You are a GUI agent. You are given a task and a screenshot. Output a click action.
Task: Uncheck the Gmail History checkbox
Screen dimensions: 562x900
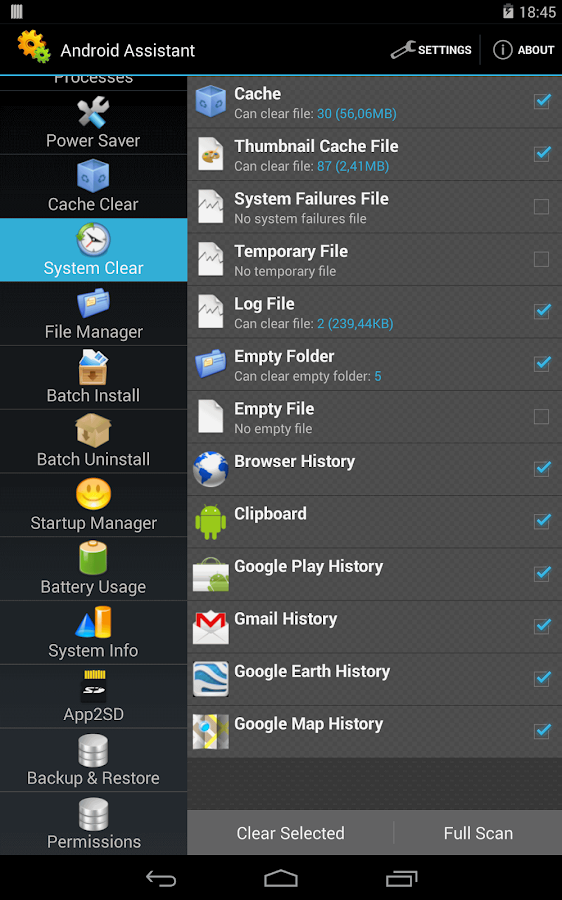542,627
